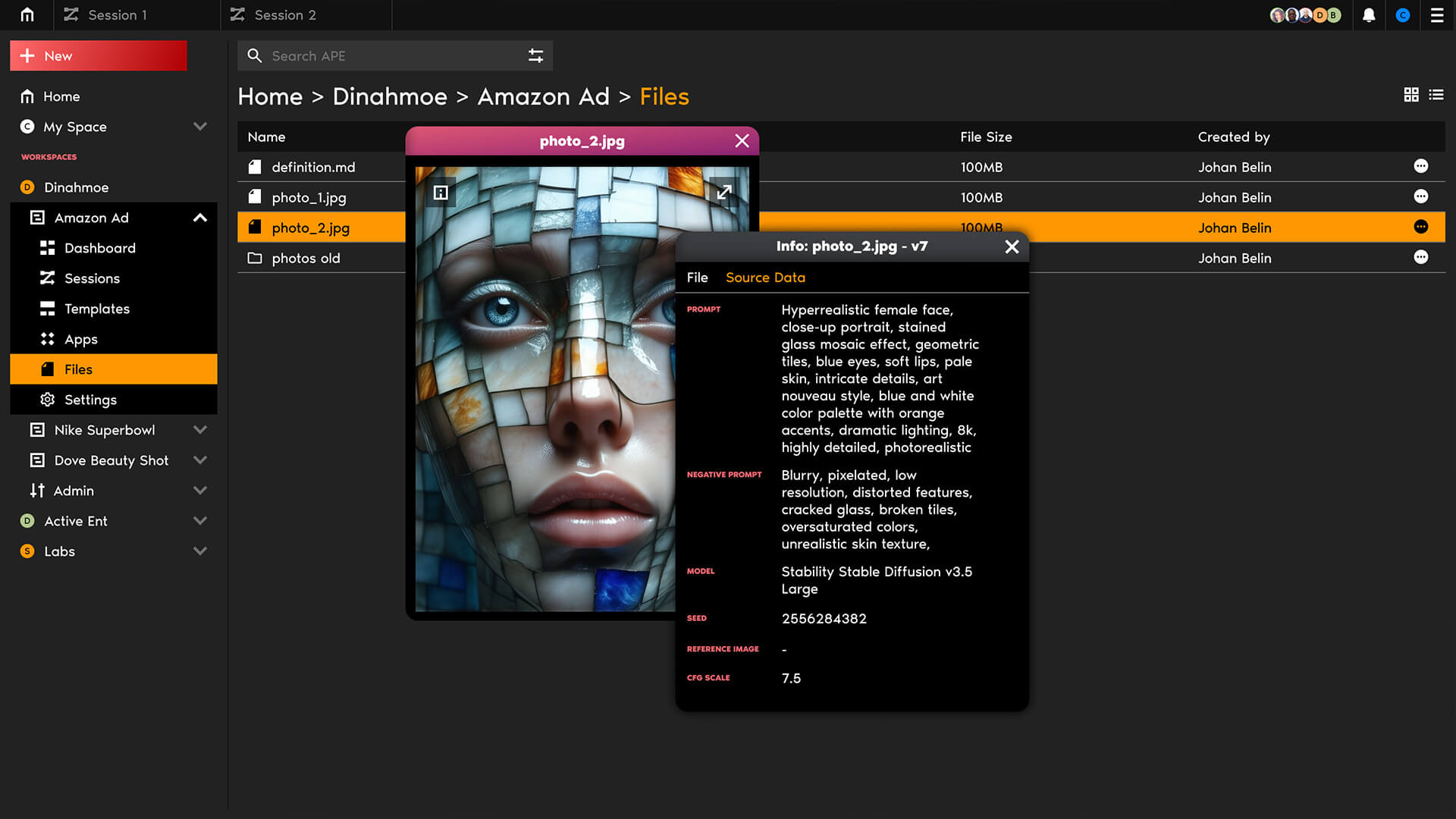The height and width of the screenshot is (819, 1456).
Task: Expand photo_2.jpg preview to fullscreen
Action: click(x=724, y=192)
